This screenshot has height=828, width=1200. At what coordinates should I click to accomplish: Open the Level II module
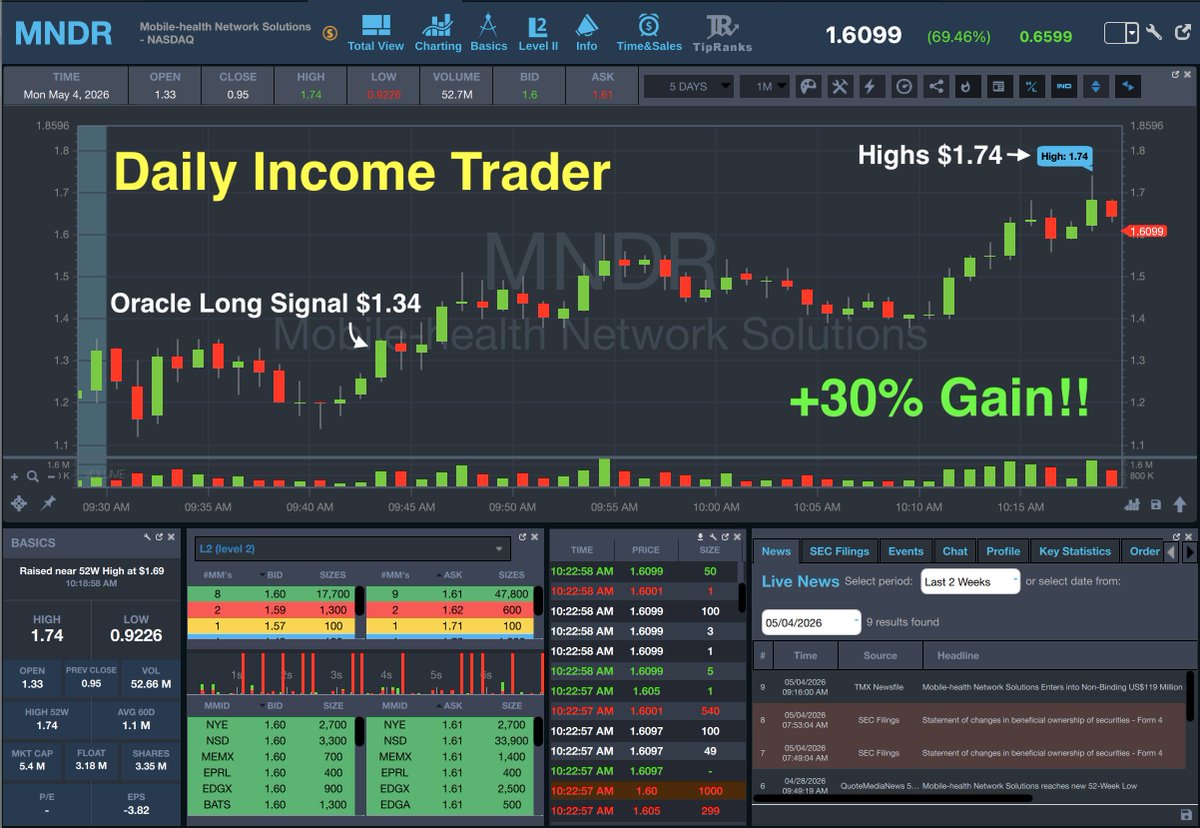coord(538,32)
